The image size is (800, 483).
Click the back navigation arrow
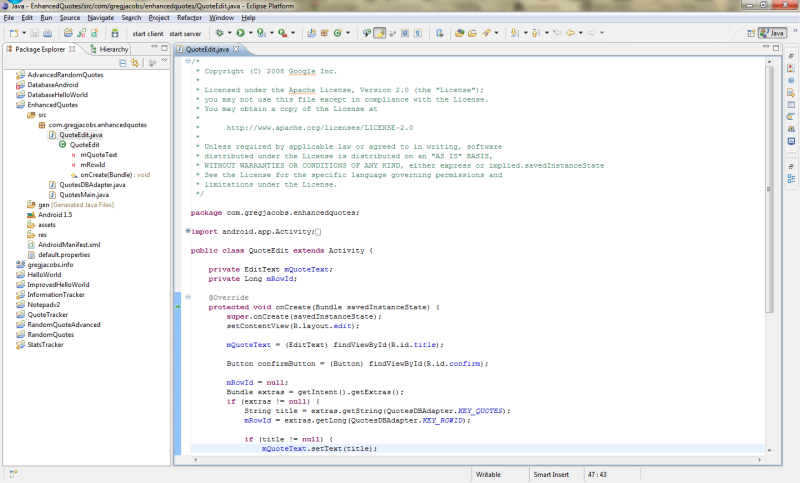pos(571,33)
